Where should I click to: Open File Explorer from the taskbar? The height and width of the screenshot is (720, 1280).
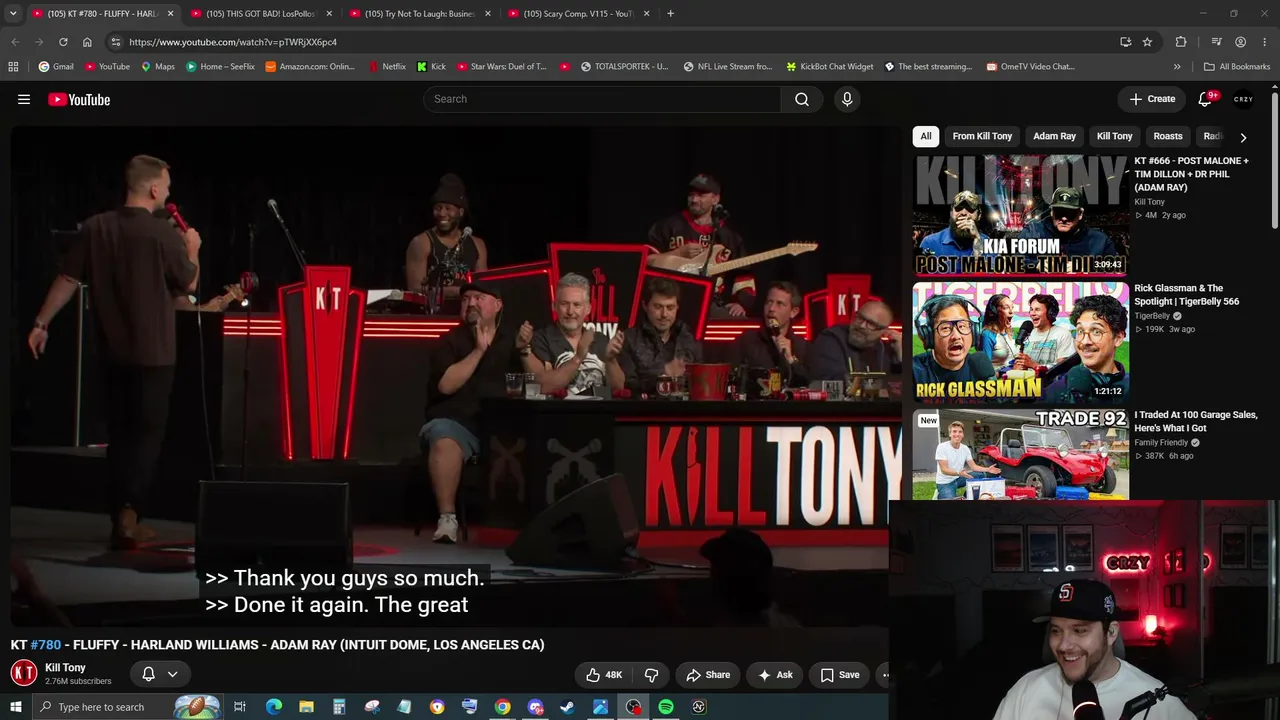pos(306,707)
